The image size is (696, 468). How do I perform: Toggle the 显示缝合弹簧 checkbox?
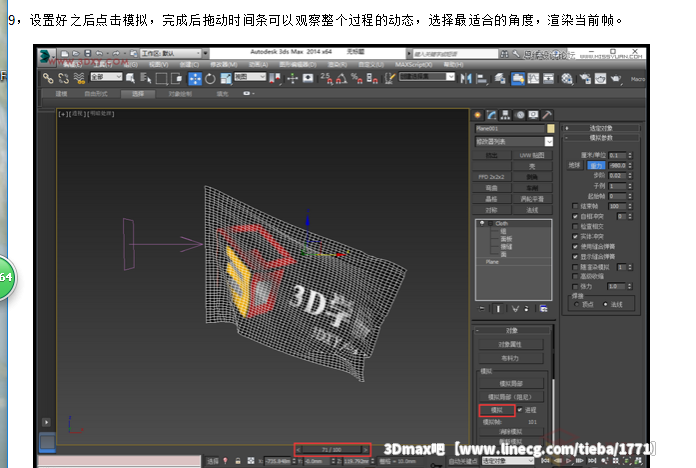(x=575, y=257)
